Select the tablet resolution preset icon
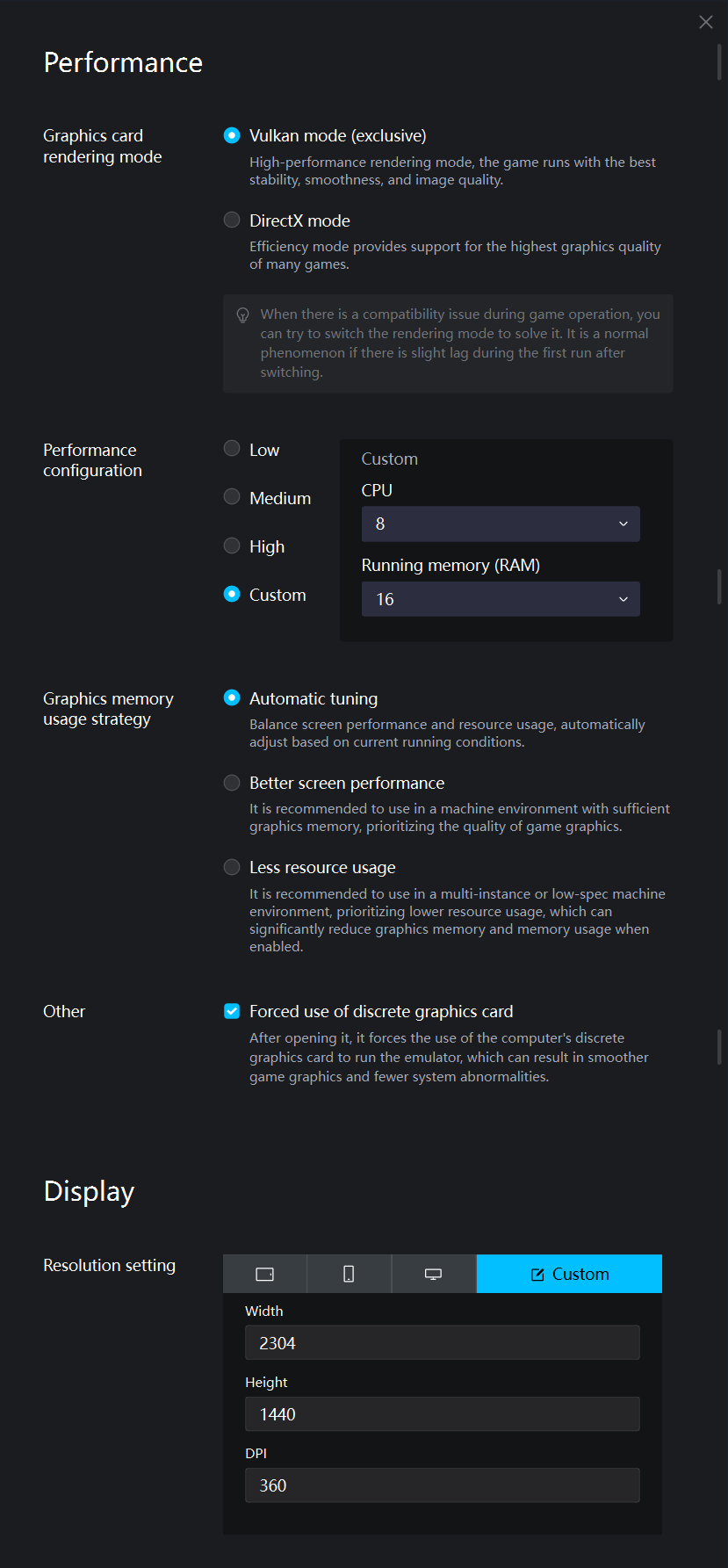The image size is (728, 1568). [x=264, y=1274]
